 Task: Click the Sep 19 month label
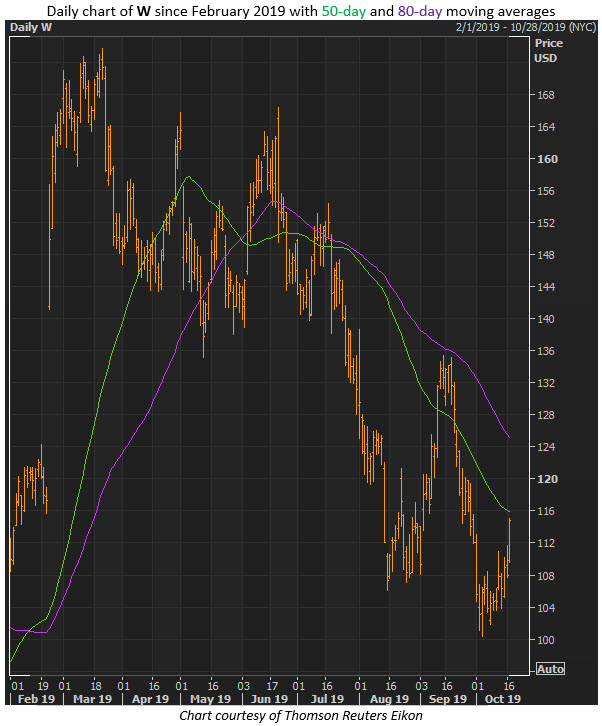448,699
